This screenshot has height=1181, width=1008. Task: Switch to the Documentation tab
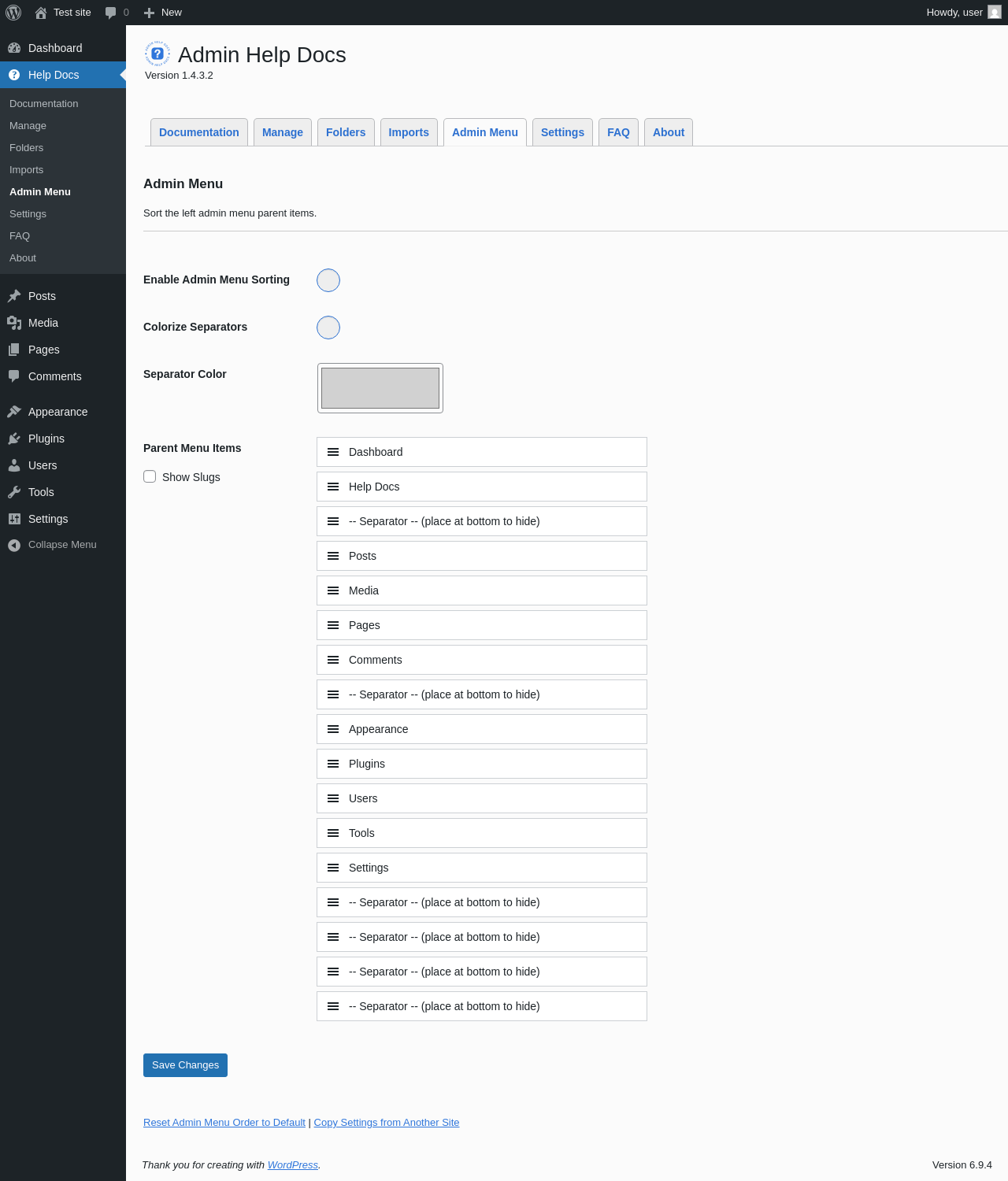coord(199,132)
